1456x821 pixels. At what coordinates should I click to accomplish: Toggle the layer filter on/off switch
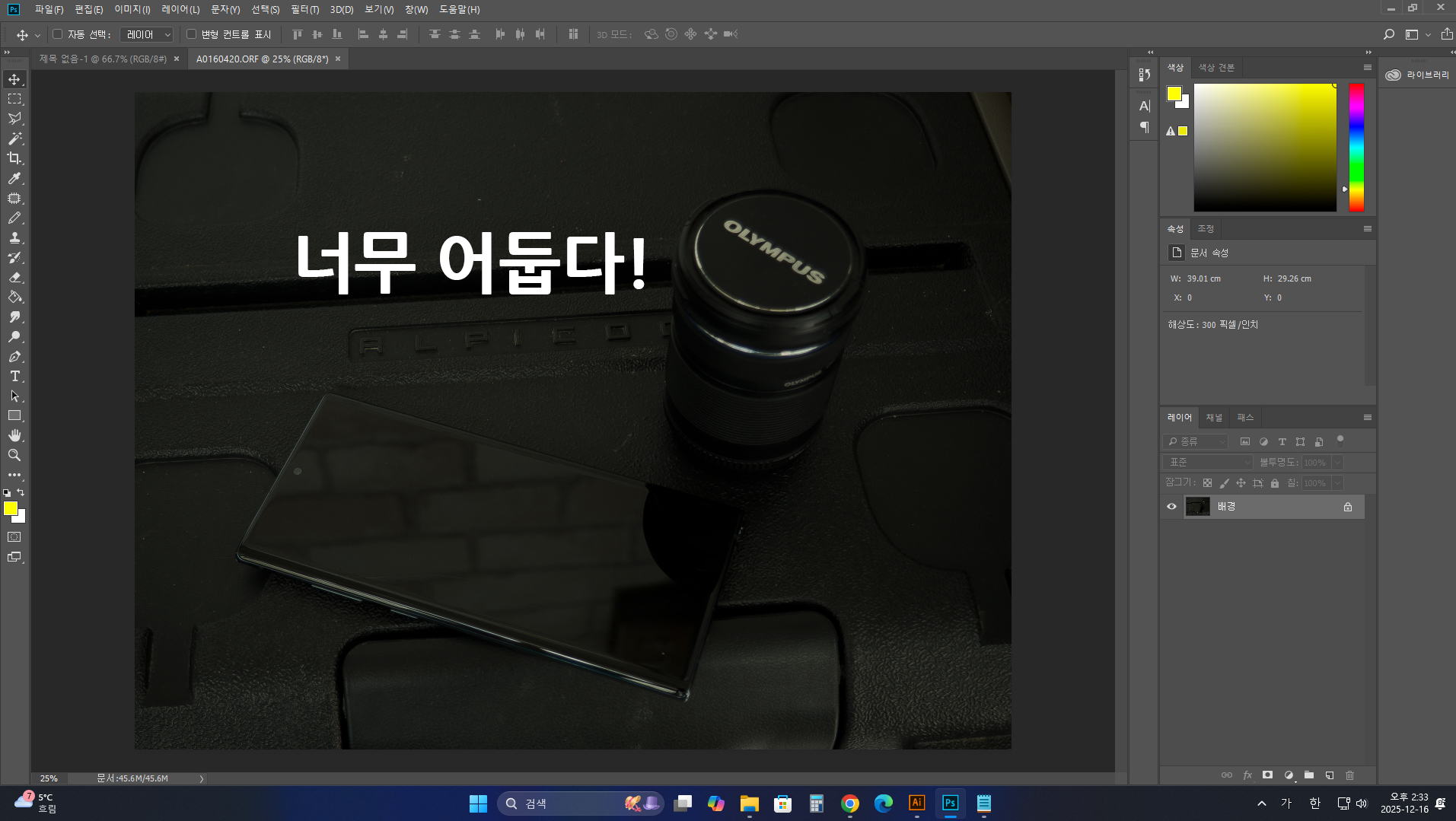pos(1340,439)
